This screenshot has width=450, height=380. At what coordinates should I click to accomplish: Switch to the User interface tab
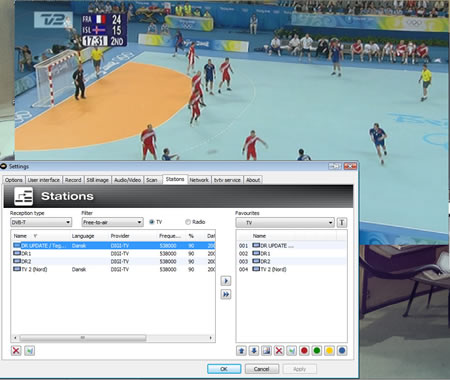point(44,180)
